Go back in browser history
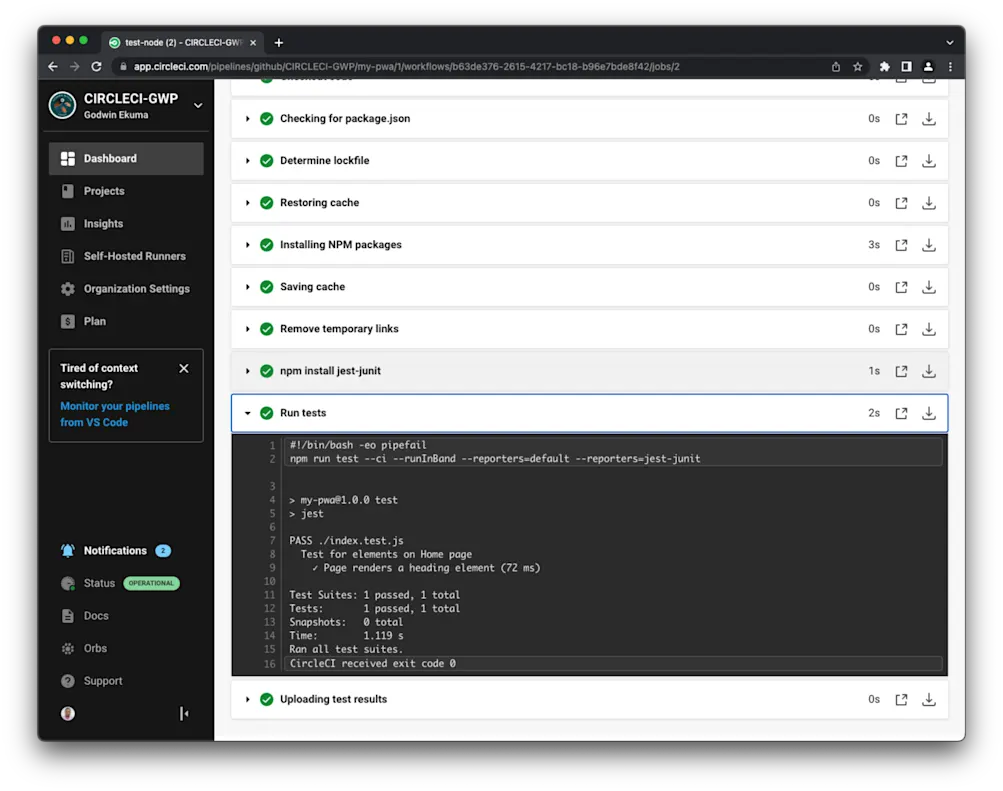Screen dimensions: 1003x791 [x=53, y=67]
